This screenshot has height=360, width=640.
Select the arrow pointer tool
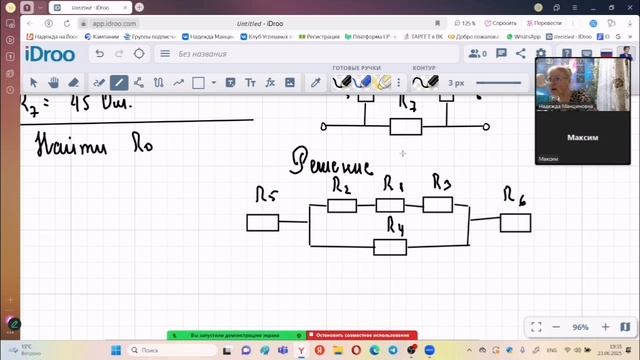coord(33,83)
